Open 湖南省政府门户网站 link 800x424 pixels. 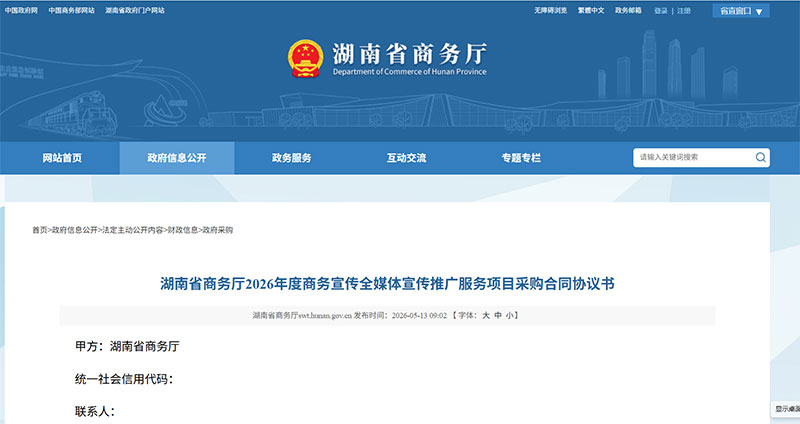(x=135, y=11)
